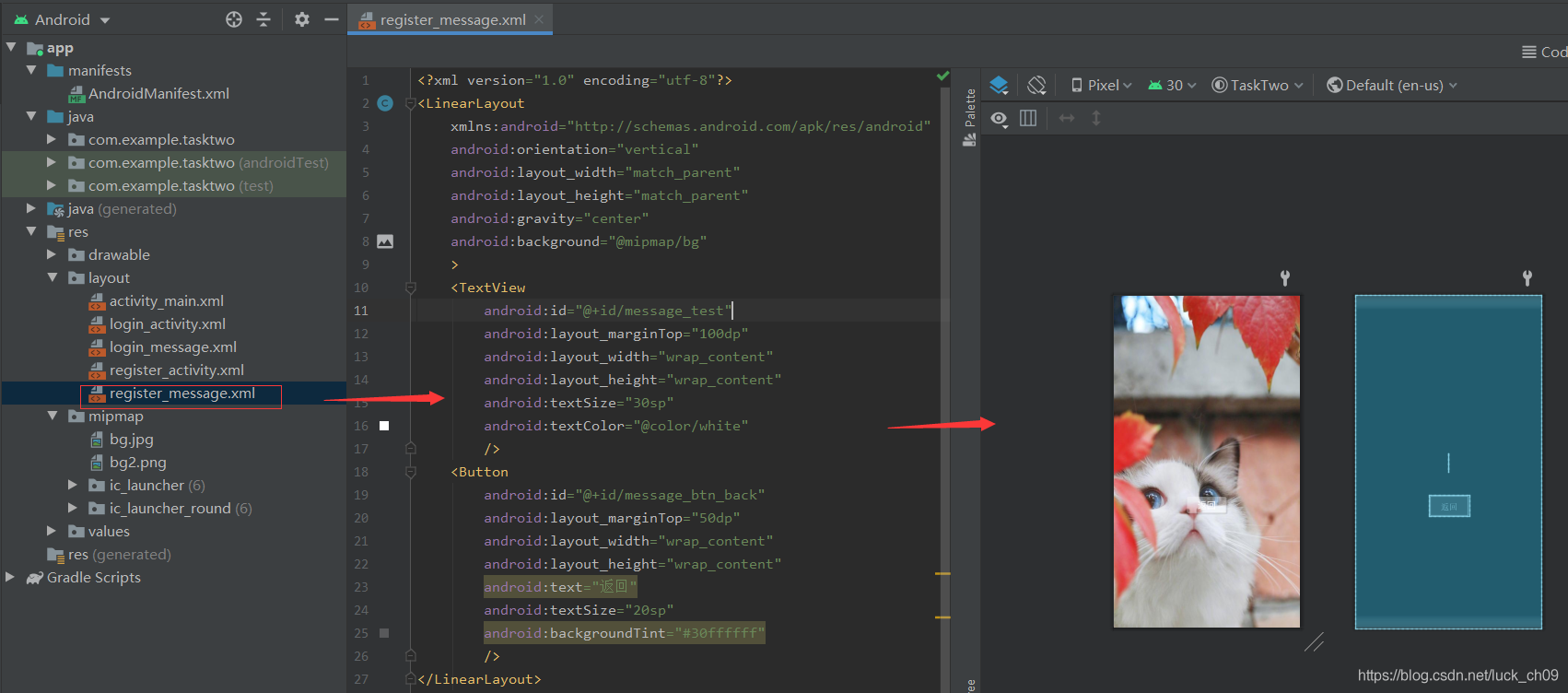Expand the java (generated) folder

(31, 208)
